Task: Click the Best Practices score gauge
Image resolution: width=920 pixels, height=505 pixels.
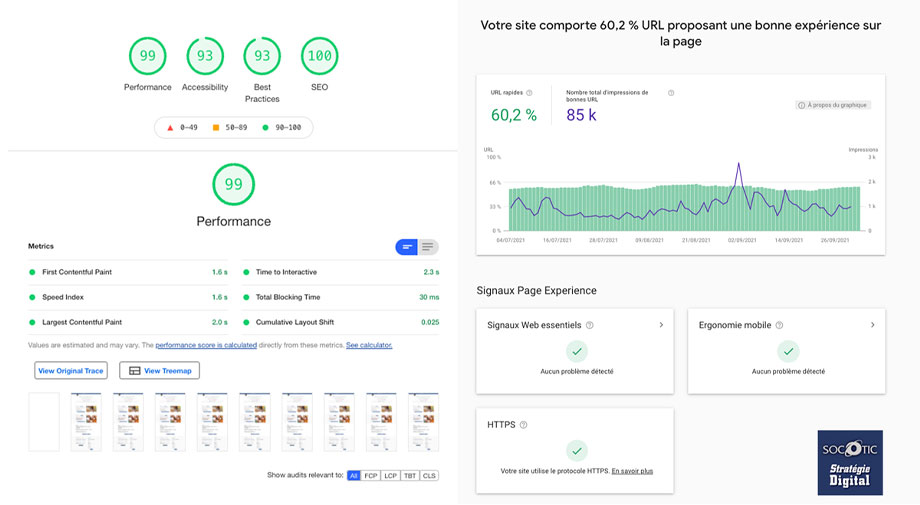Action: pos(262,56)
